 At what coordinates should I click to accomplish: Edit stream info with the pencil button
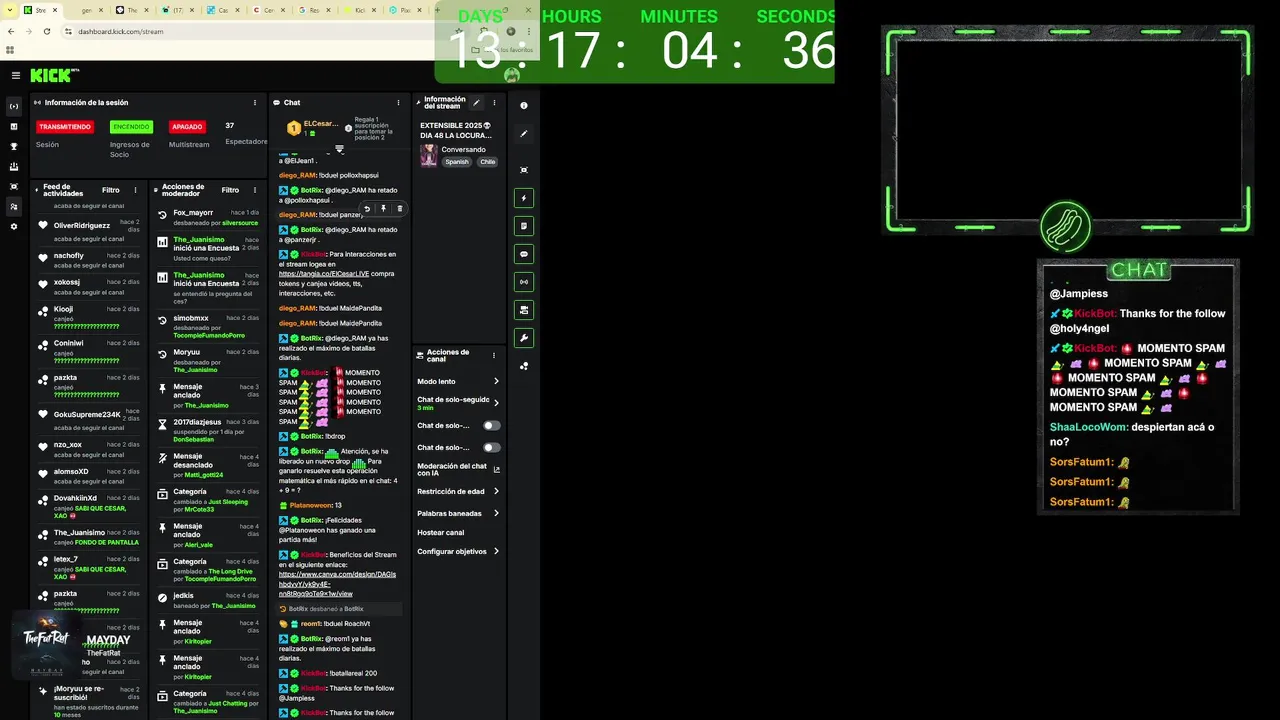point(477,103)
